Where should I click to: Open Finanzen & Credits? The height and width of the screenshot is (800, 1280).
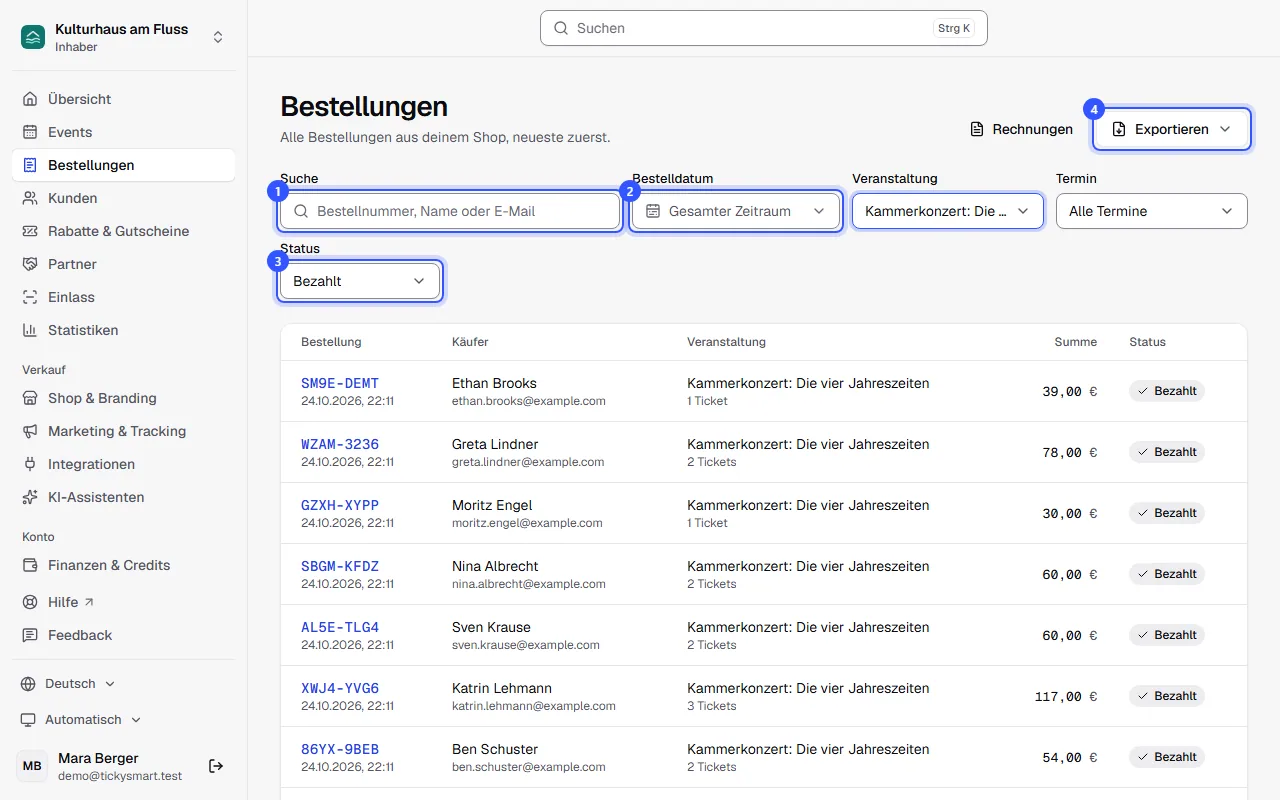pos(124,565)
